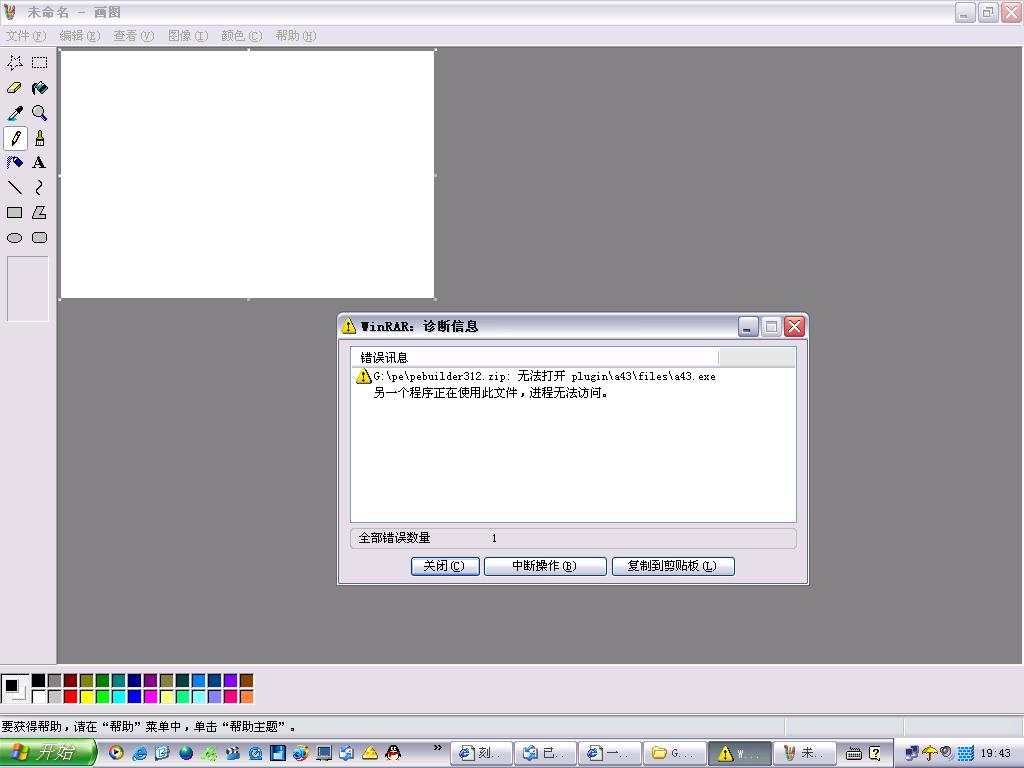
Task: Open the Windows 开始 start button
Action: click(48, 753)
